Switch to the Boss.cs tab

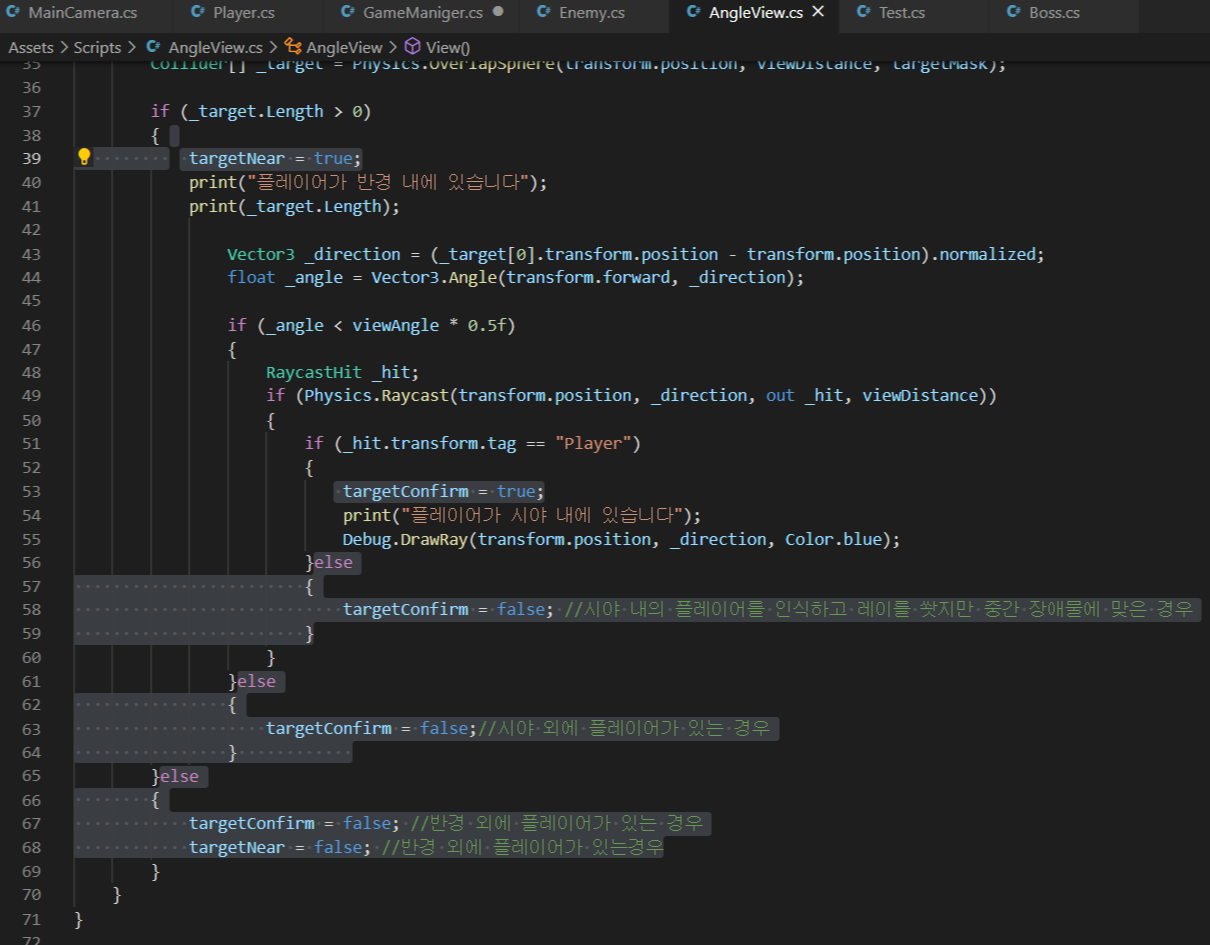[1054, 13]
